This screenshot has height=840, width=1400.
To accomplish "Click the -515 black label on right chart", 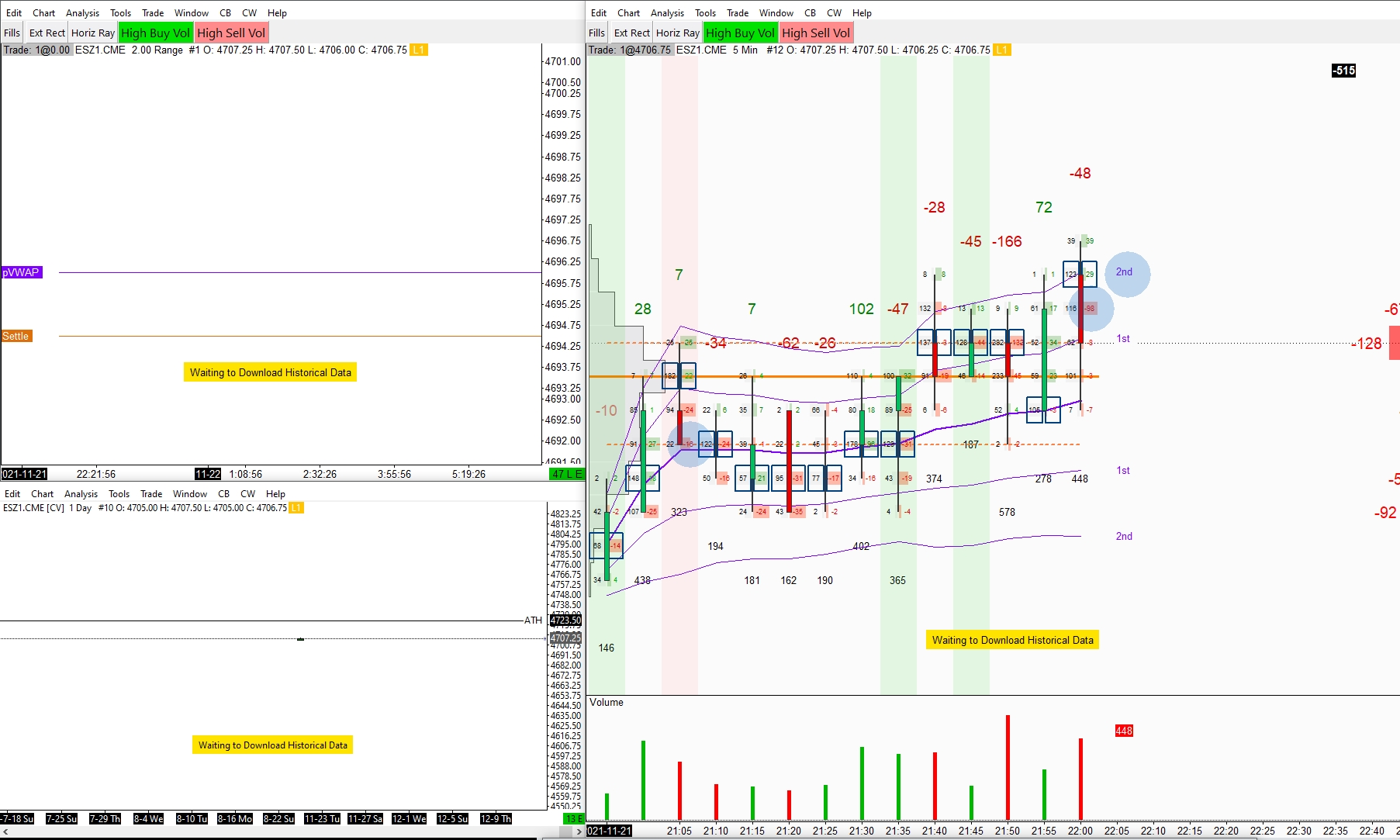I will 1343,71.
